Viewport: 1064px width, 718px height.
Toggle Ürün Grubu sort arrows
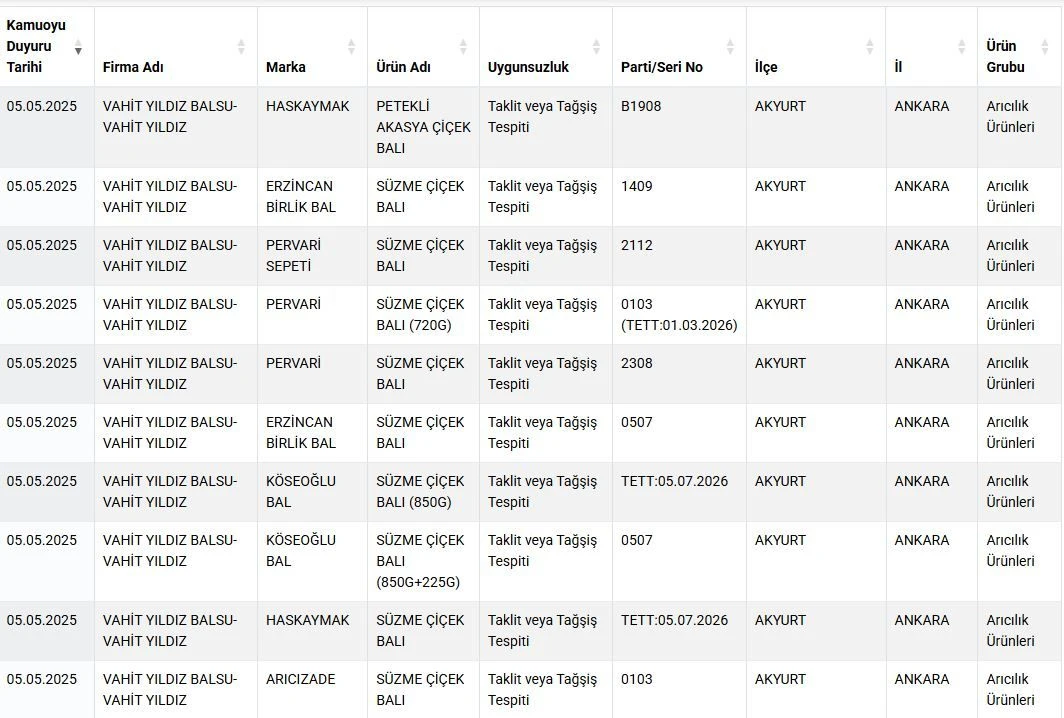[1045, 47]
